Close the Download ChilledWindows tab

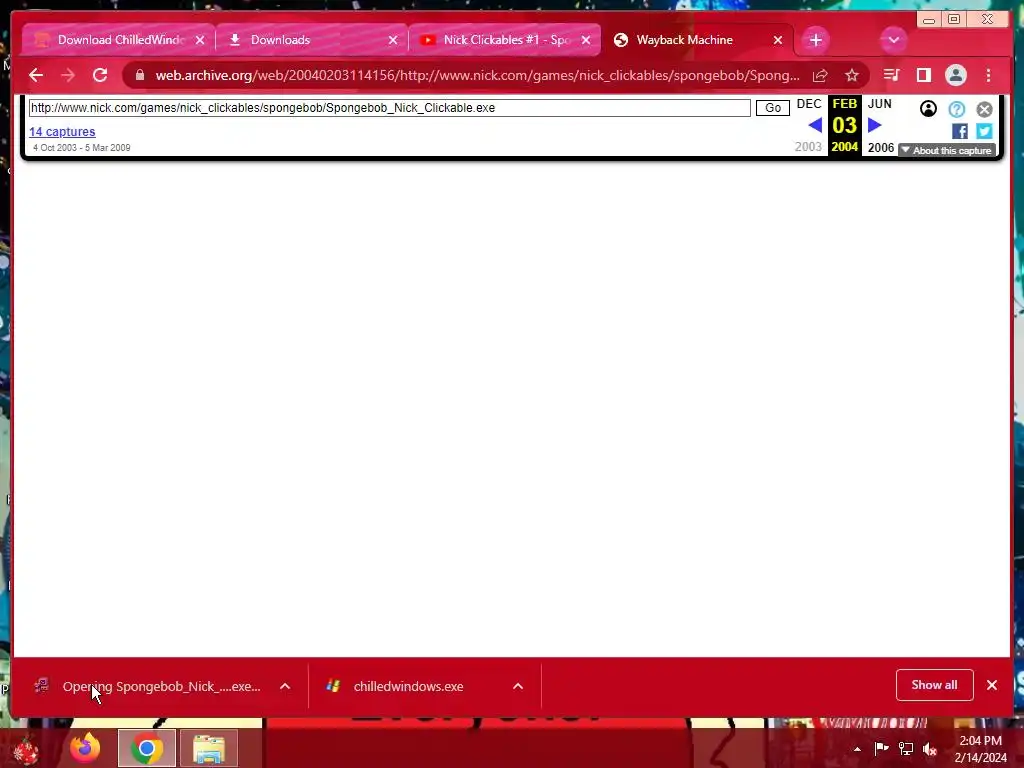(x=200, y=40)
